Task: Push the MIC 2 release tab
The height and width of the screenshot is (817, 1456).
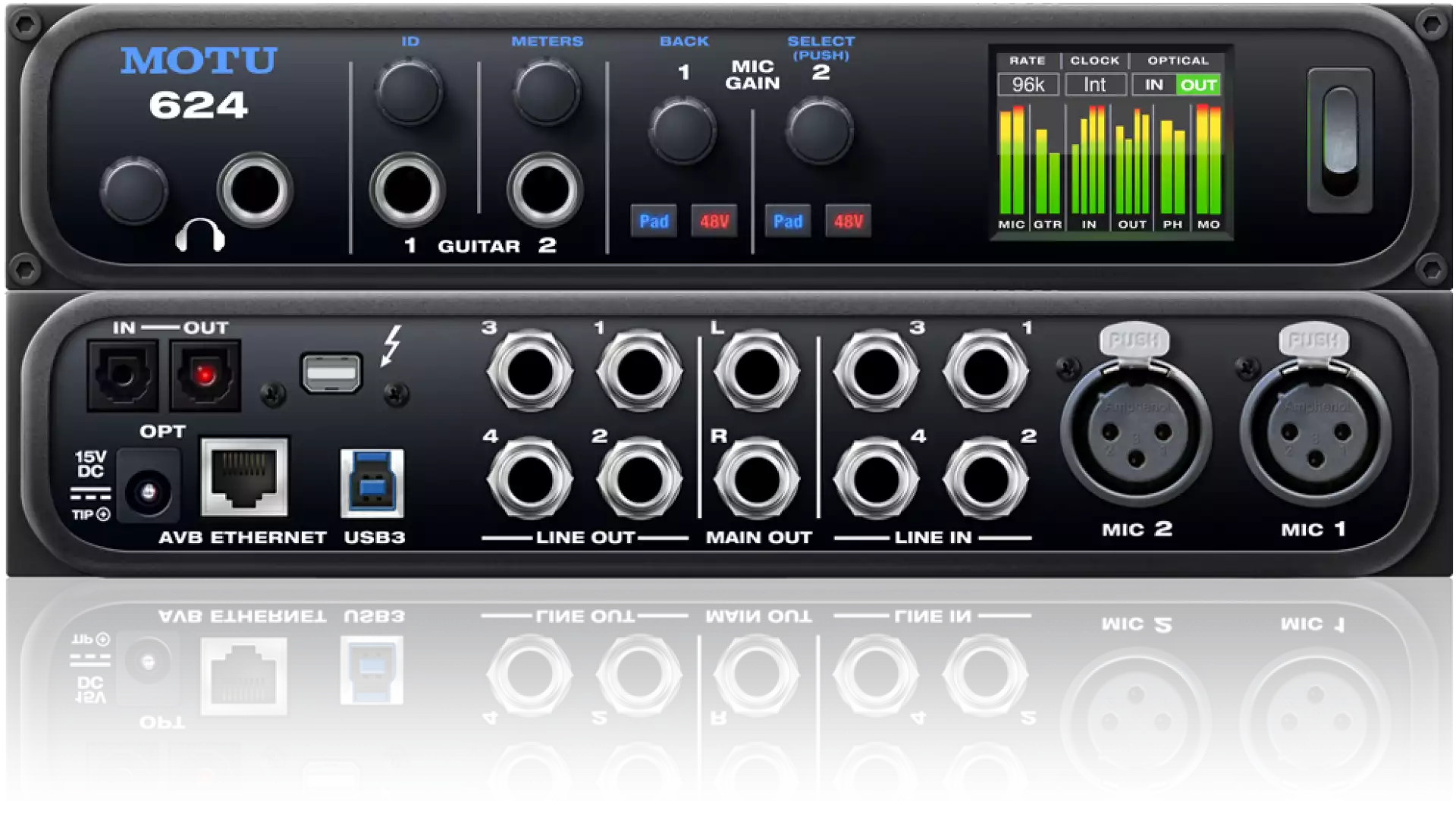Action: (1134, 341)
